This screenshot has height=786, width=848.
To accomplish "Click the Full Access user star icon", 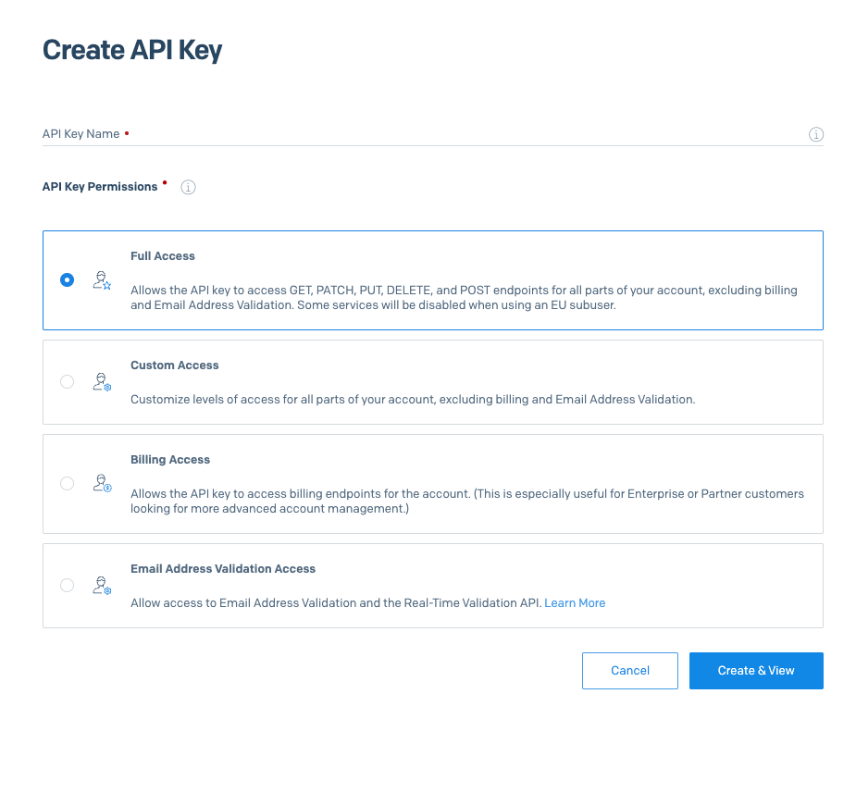I will click(102, 280).
